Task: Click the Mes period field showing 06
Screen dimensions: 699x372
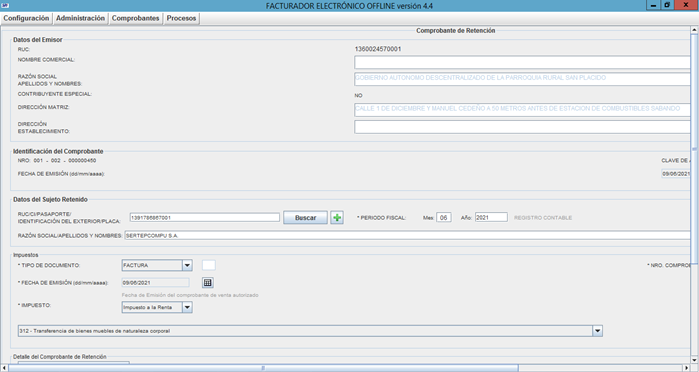Action: 444,217
